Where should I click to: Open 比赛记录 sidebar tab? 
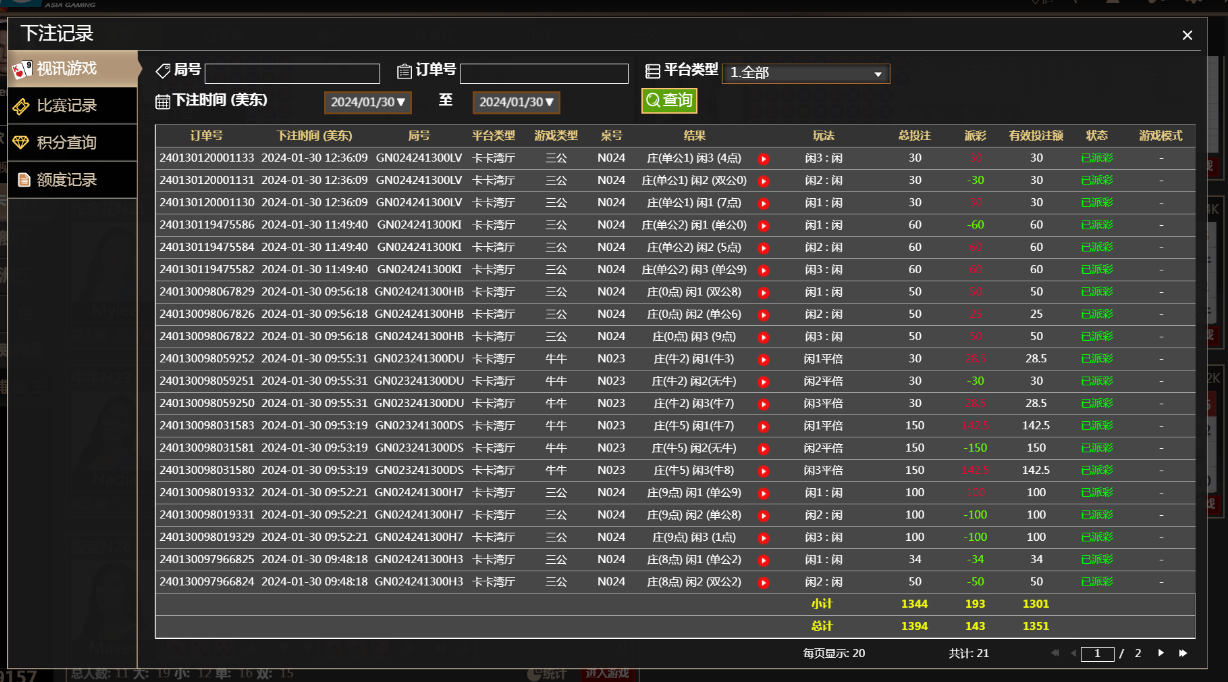[x=69, y=106]
